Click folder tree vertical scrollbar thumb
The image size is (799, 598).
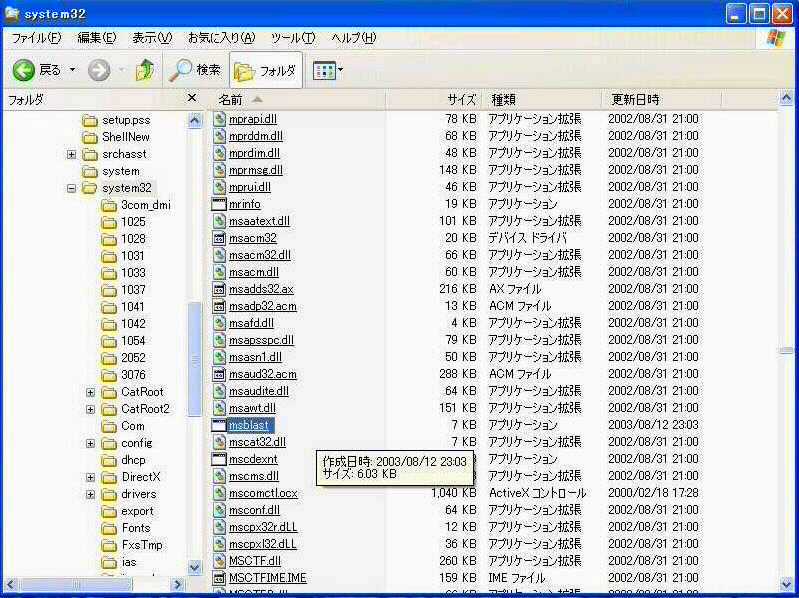click(x=195, y=360)
